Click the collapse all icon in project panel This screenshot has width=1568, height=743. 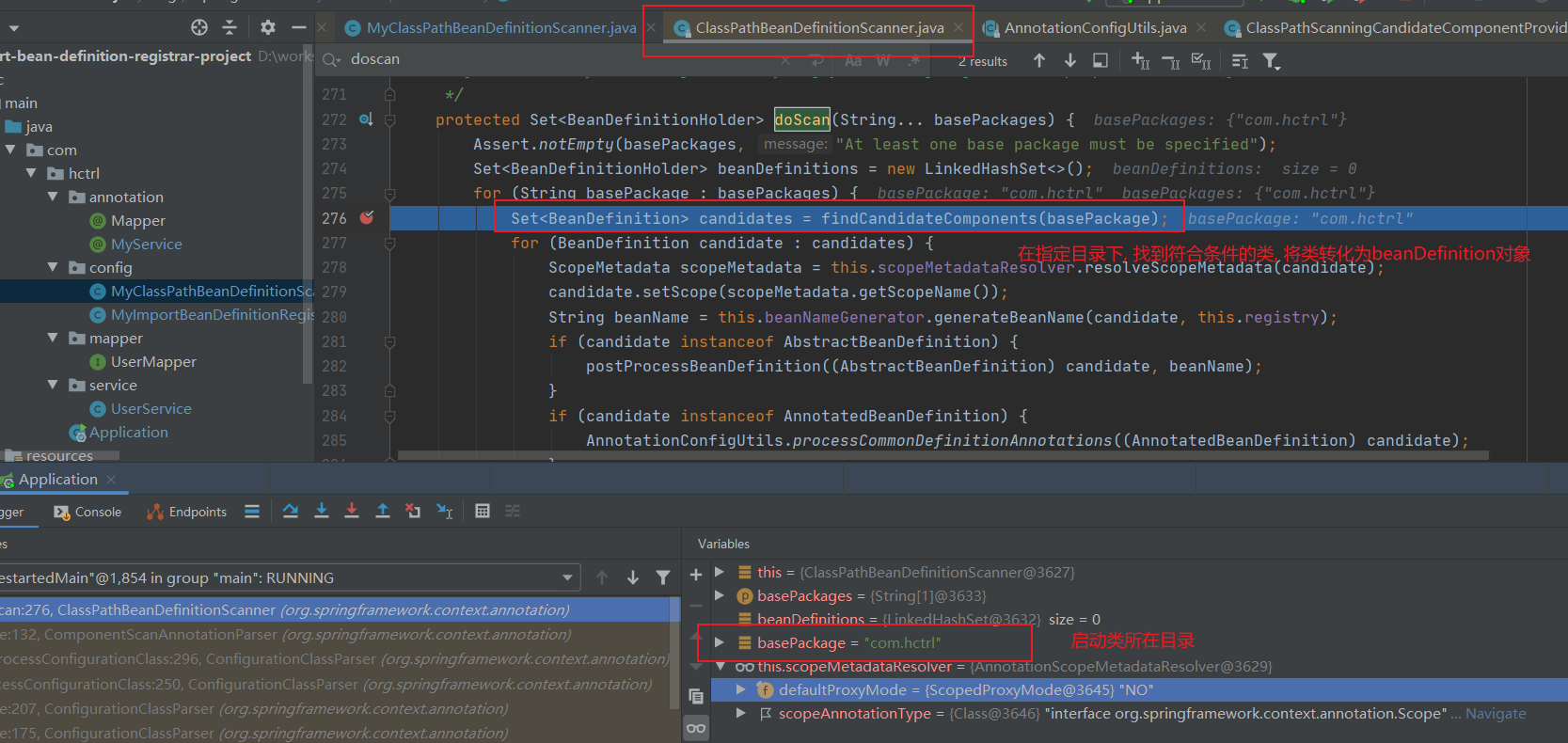(230, 27)
